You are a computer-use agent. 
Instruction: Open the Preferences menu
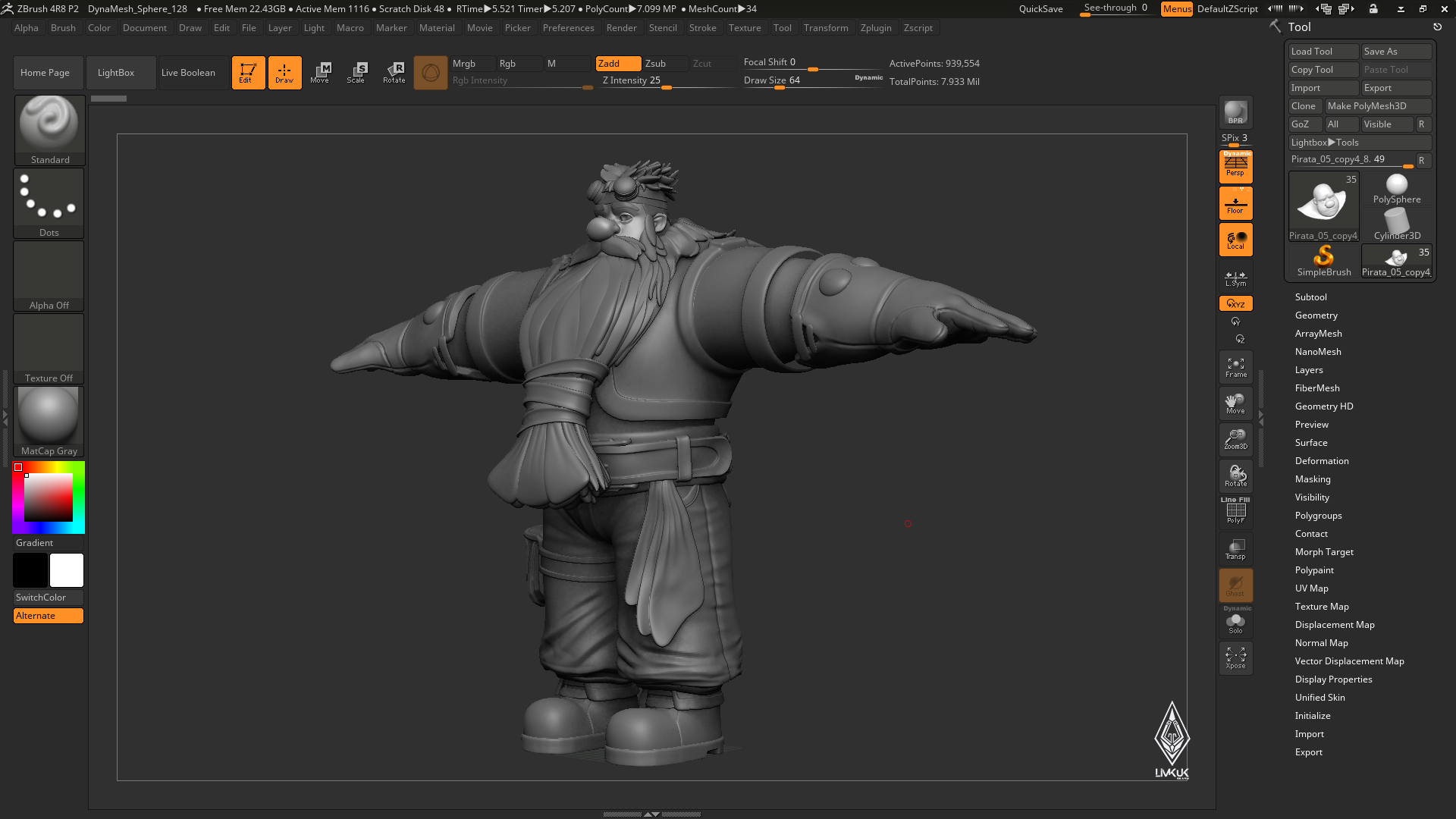point(568,28)
